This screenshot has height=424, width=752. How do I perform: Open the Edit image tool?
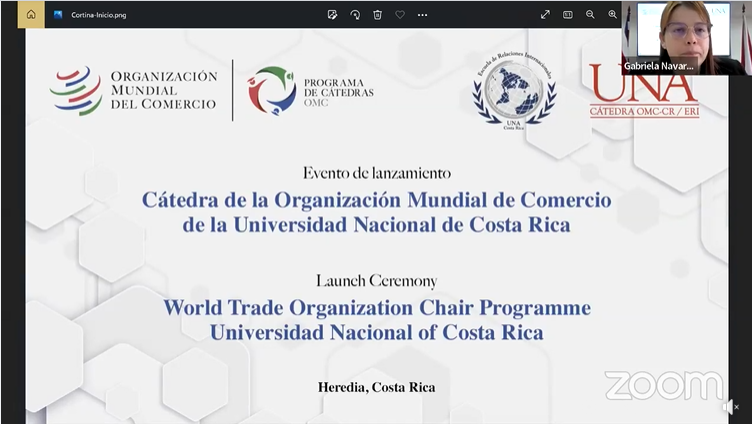coord(332,15)
